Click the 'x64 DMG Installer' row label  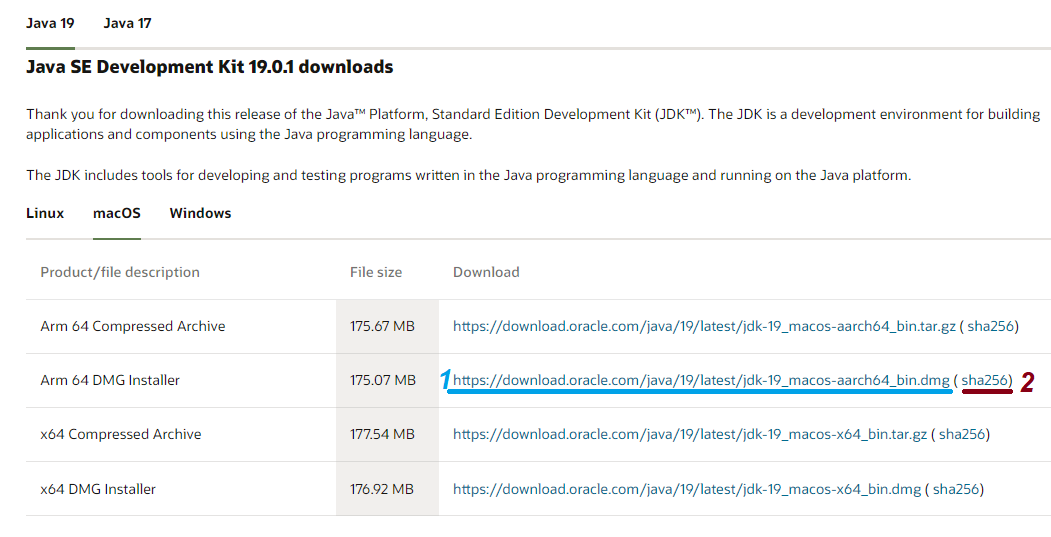98,489
